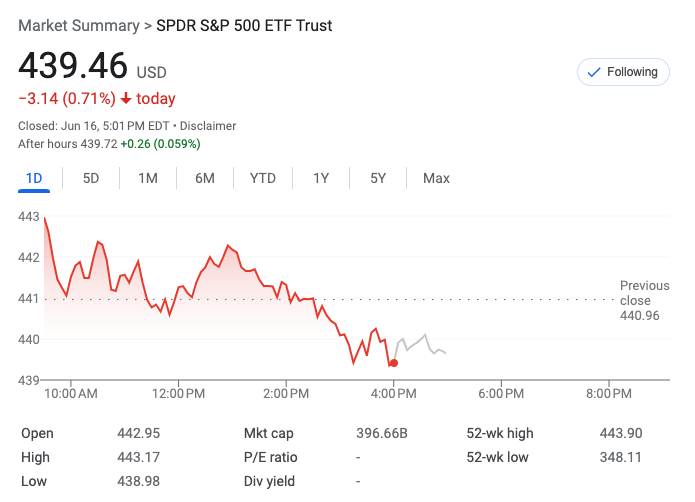Click the 439.46 price value

(73, 65)
